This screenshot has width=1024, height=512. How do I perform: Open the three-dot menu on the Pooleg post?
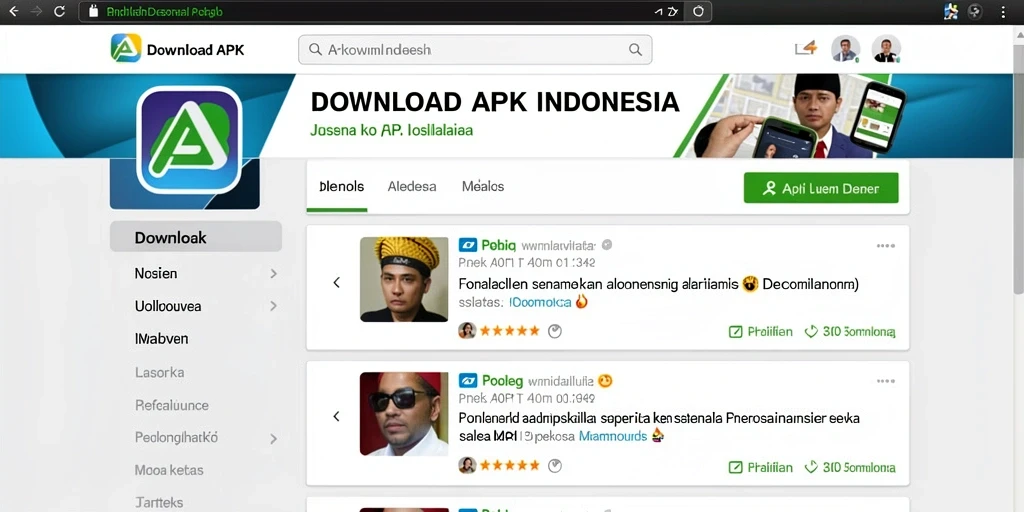coord(886,381)
